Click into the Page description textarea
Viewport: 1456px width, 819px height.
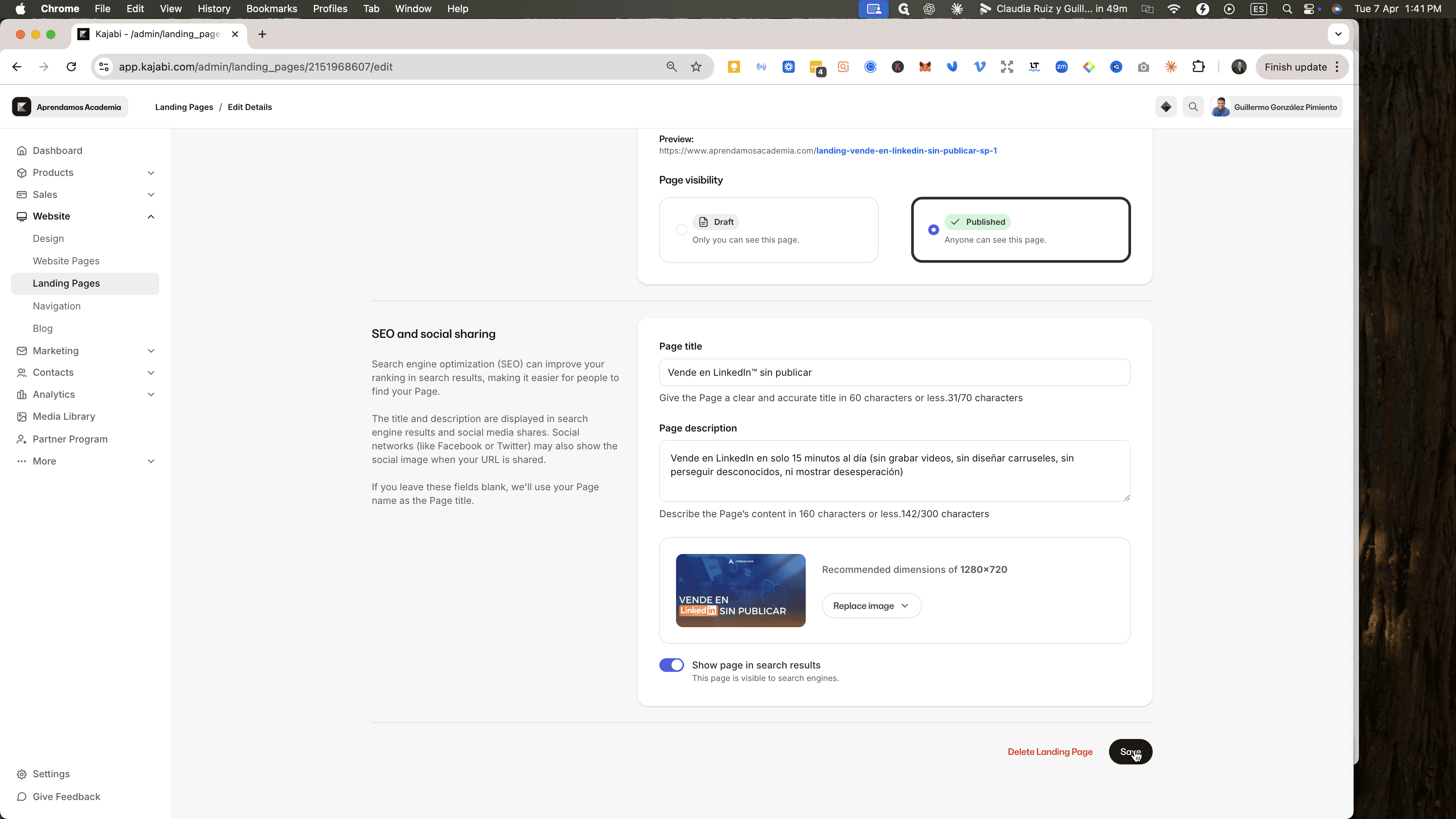coord(895,471)
